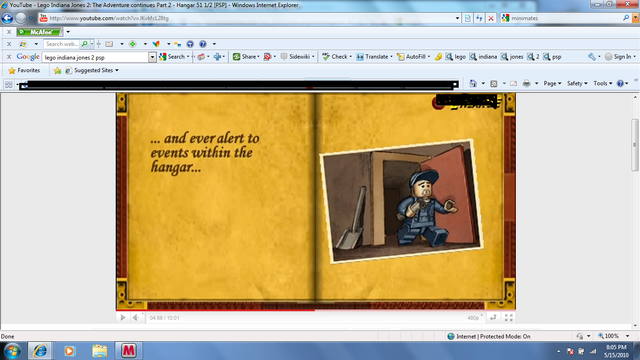Viewport: 640px width, 360px height.
Task: Change video quality from 480p
Action: coord(474,318)
